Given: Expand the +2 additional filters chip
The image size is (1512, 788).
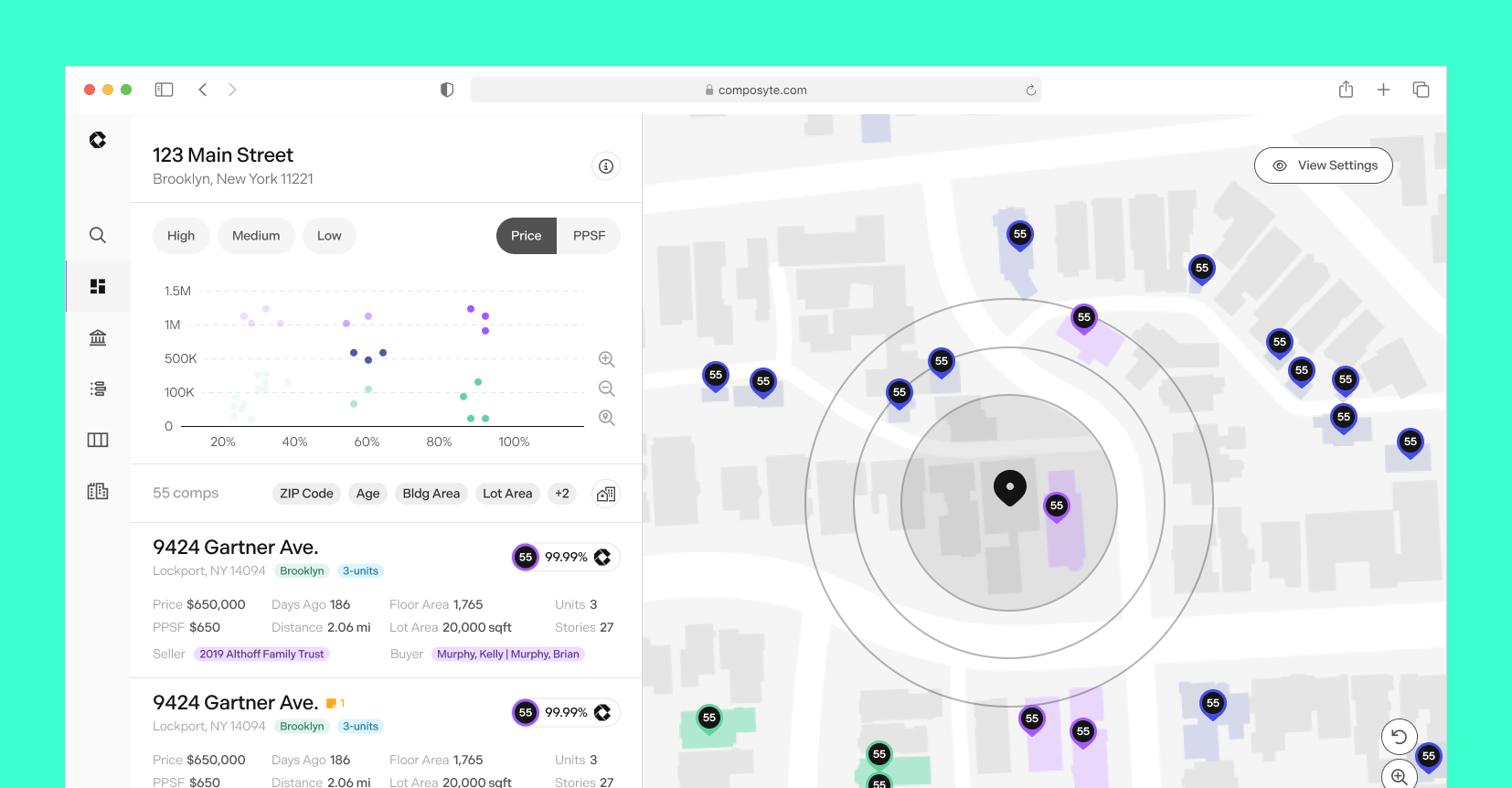Looking at the screenshot, I should pyautogui.click(x=562, y=494).
